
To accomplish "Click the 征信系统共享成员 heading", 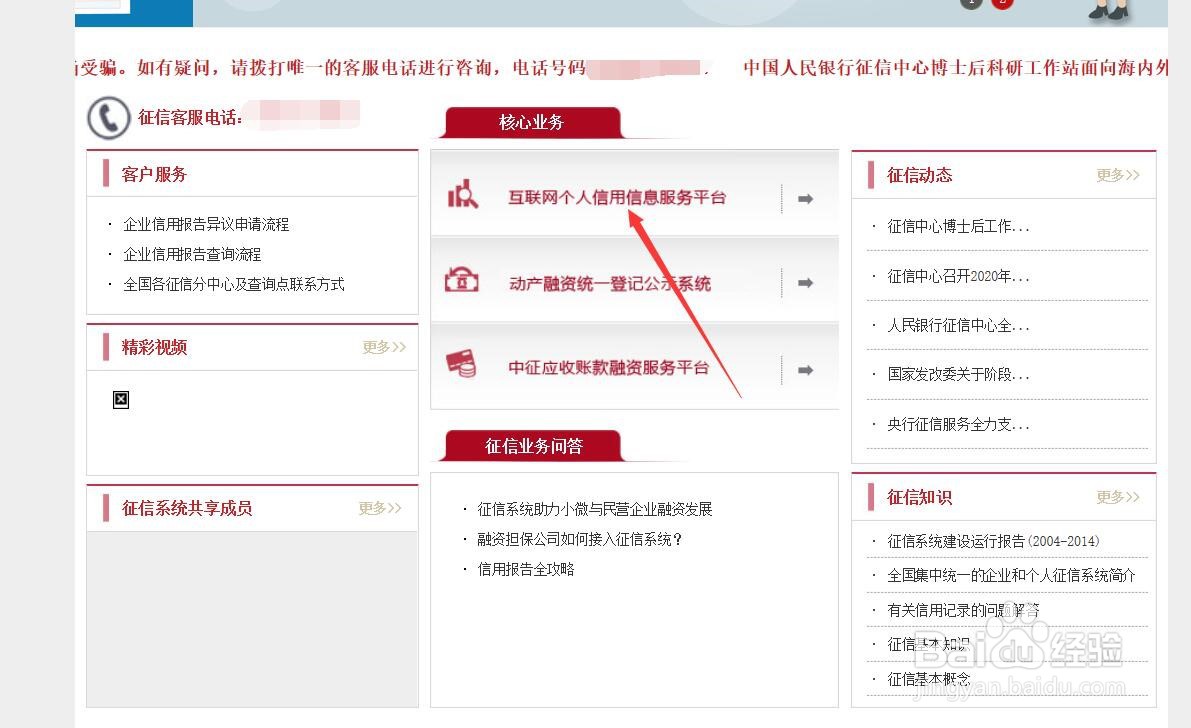I will pos(187,508).
